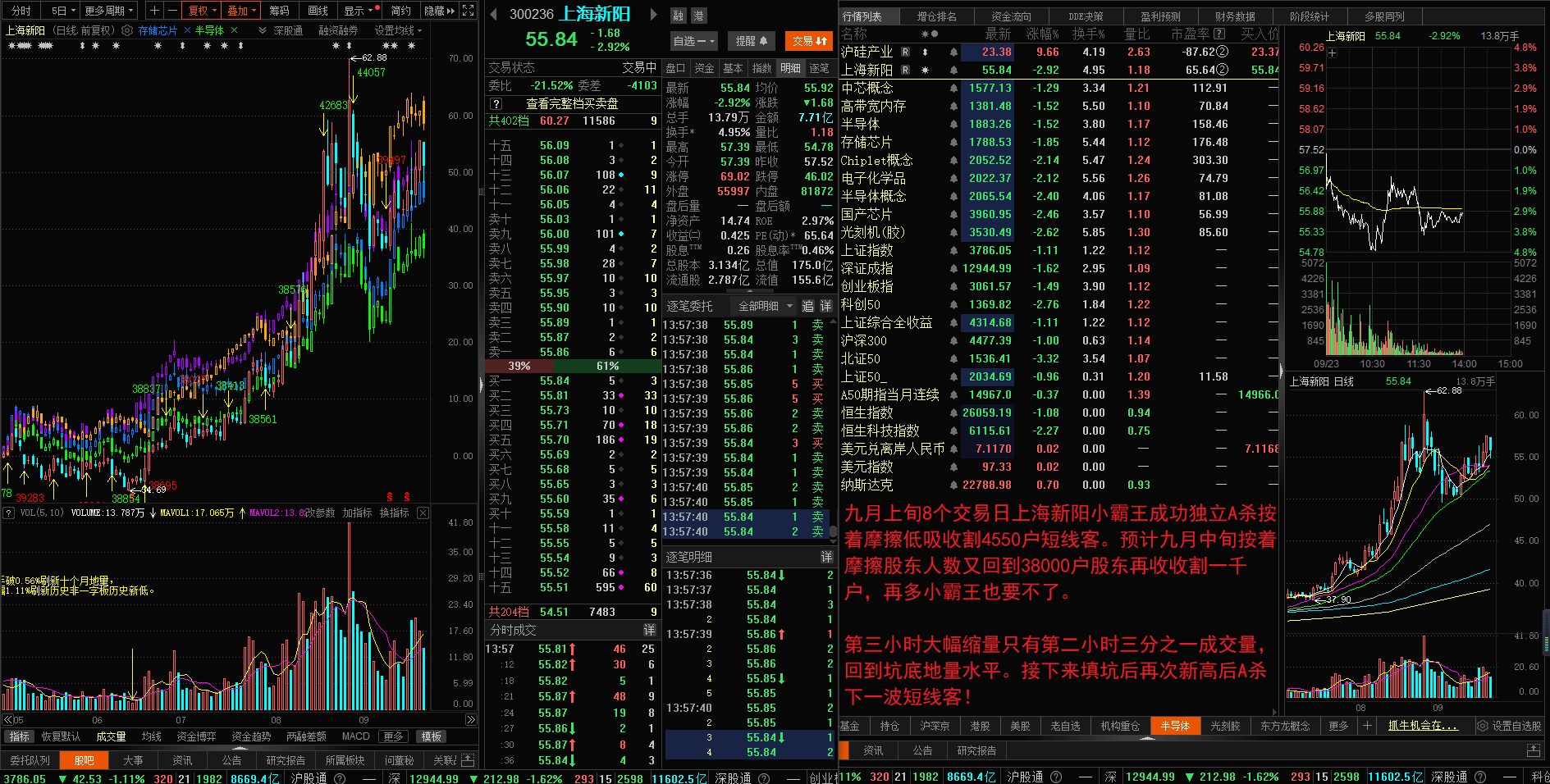1550x784 pixels.
Task: Toggle 融资融券 overlay on chart
Action: coord(338,30)
